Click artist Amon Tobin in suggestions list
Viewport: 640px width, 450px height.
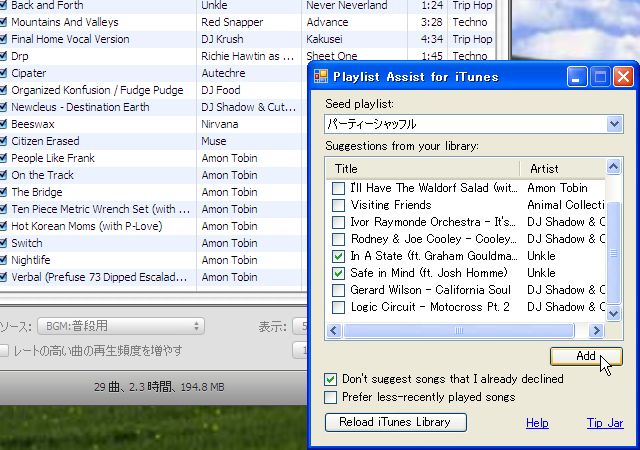click(x=557, y=188)
